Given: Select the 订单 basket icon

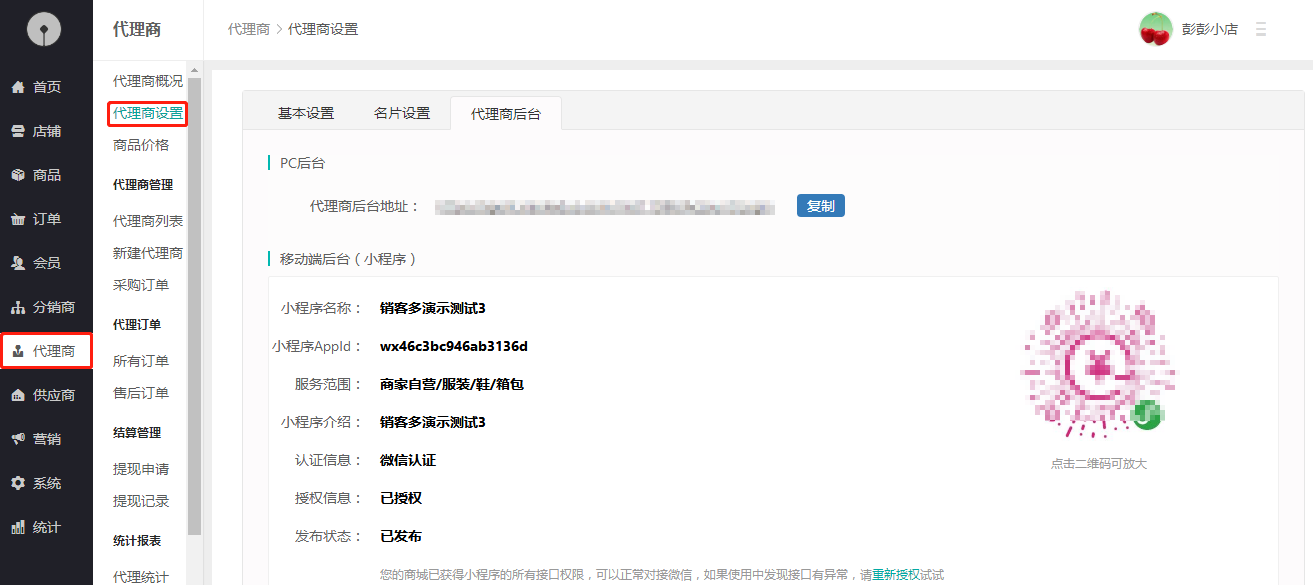Looking at the screenshot, I should coord(18,219).
